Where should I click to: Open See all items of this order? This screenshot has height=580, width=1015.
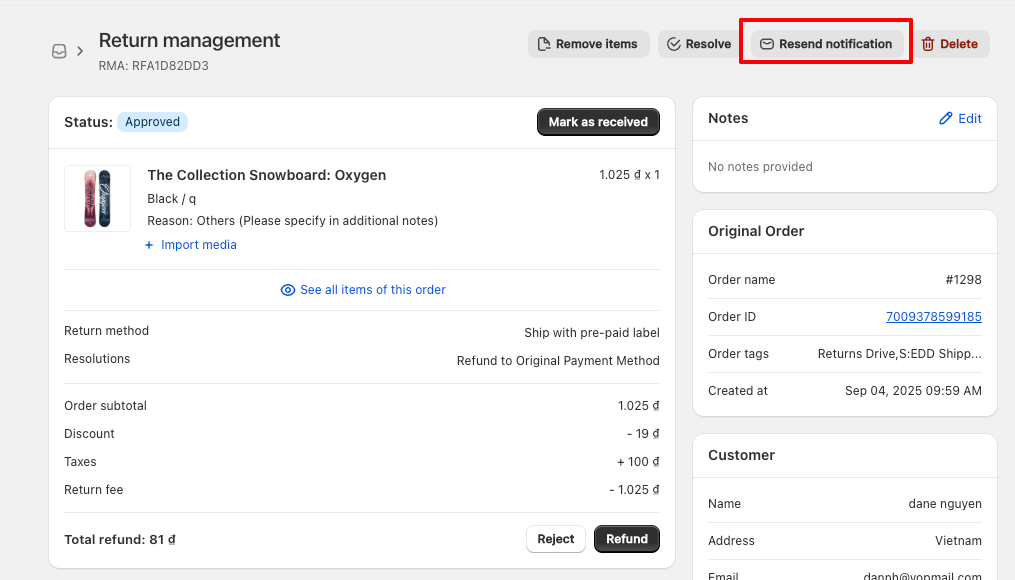372,289
